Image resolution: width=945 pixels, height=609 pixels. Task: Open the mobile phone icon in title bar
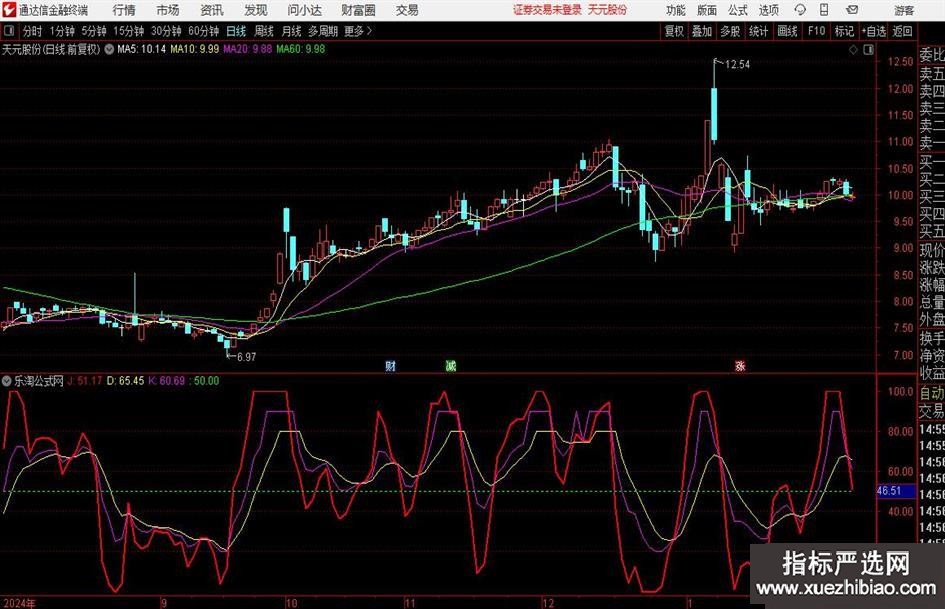tap(824, 10)
